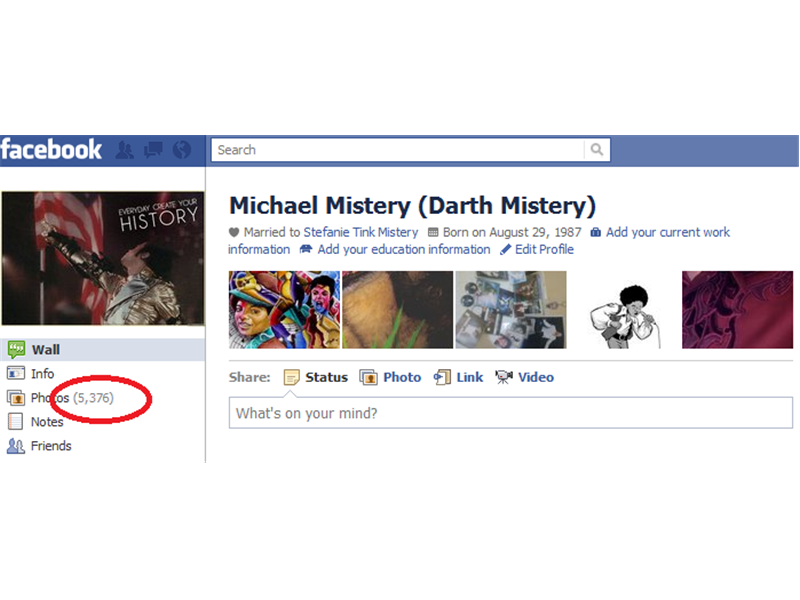Open Stefanie Tink Mistery profile link
Screen dimensions: 800x600
(x=361, y=232)
